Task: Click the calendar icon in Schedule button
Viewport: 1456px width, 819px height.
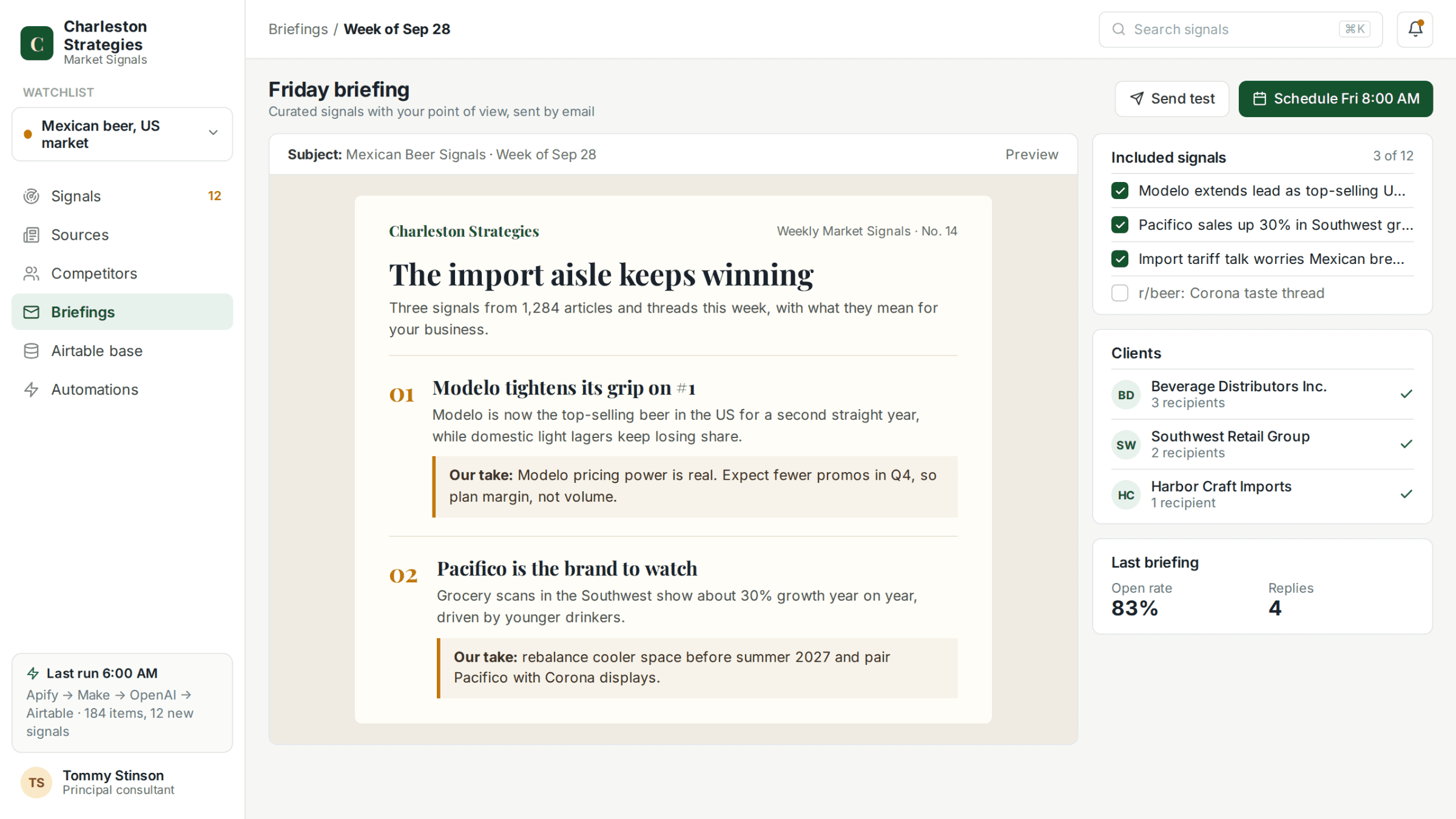Action: click(1259, 98)
